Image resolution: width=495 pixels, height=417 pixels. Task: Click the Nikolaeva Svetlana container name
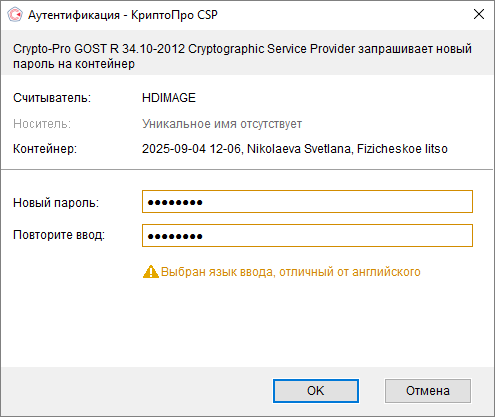tap(299, 149)
